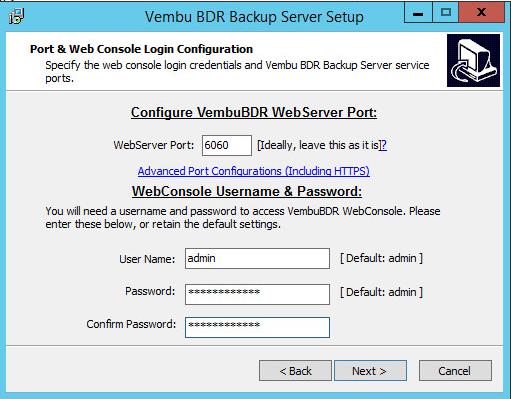Open the question mark help link
Image resolution: width=511 pixels, height=399 pixels.
pyautogui.click(x=383, y=145)
